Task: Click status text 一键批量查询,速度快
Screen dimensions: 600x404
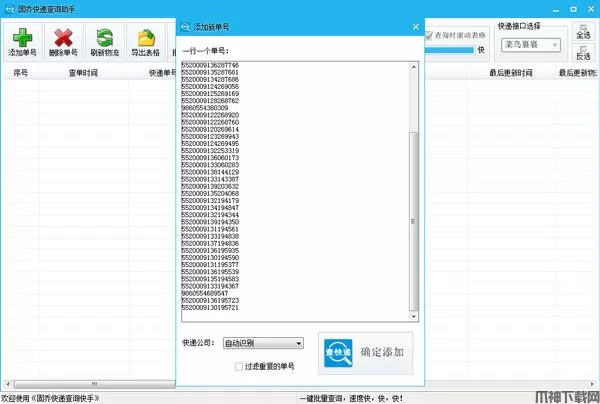Action: pyautogui.click(x=351, y=399)
